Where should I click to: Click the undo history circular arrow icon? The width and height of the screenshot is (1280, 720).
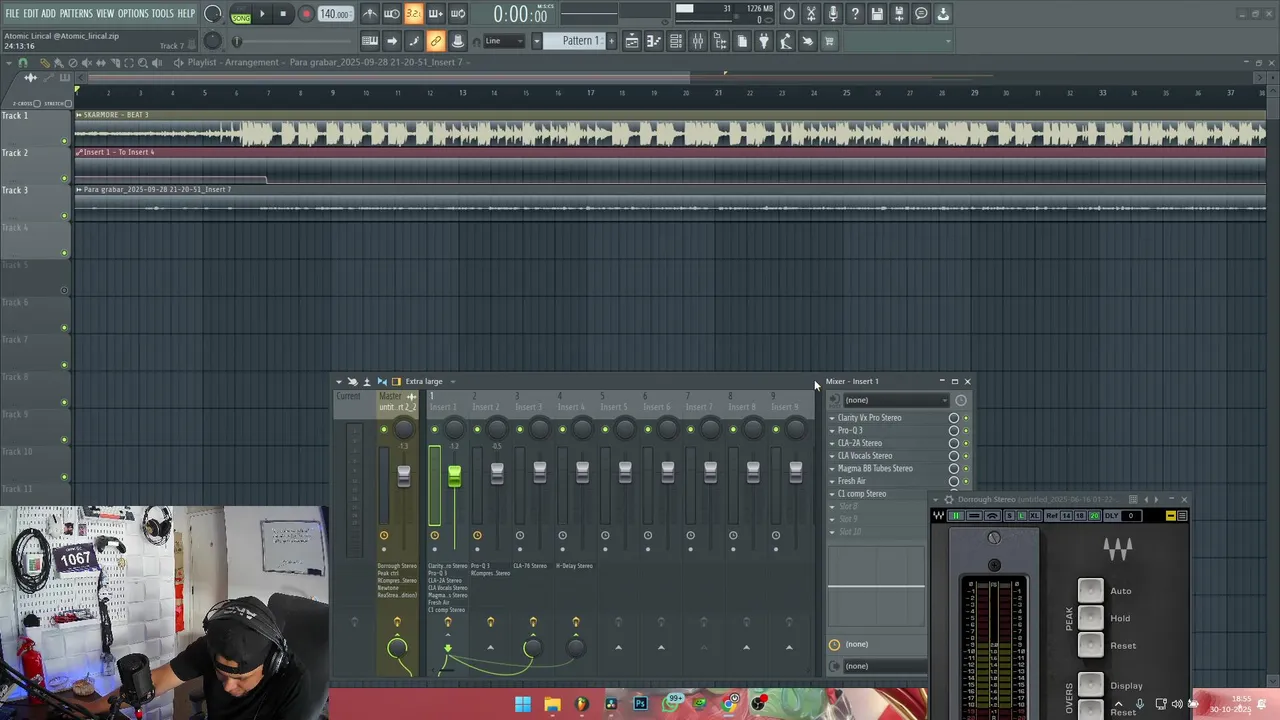click(x=789, y=14)
